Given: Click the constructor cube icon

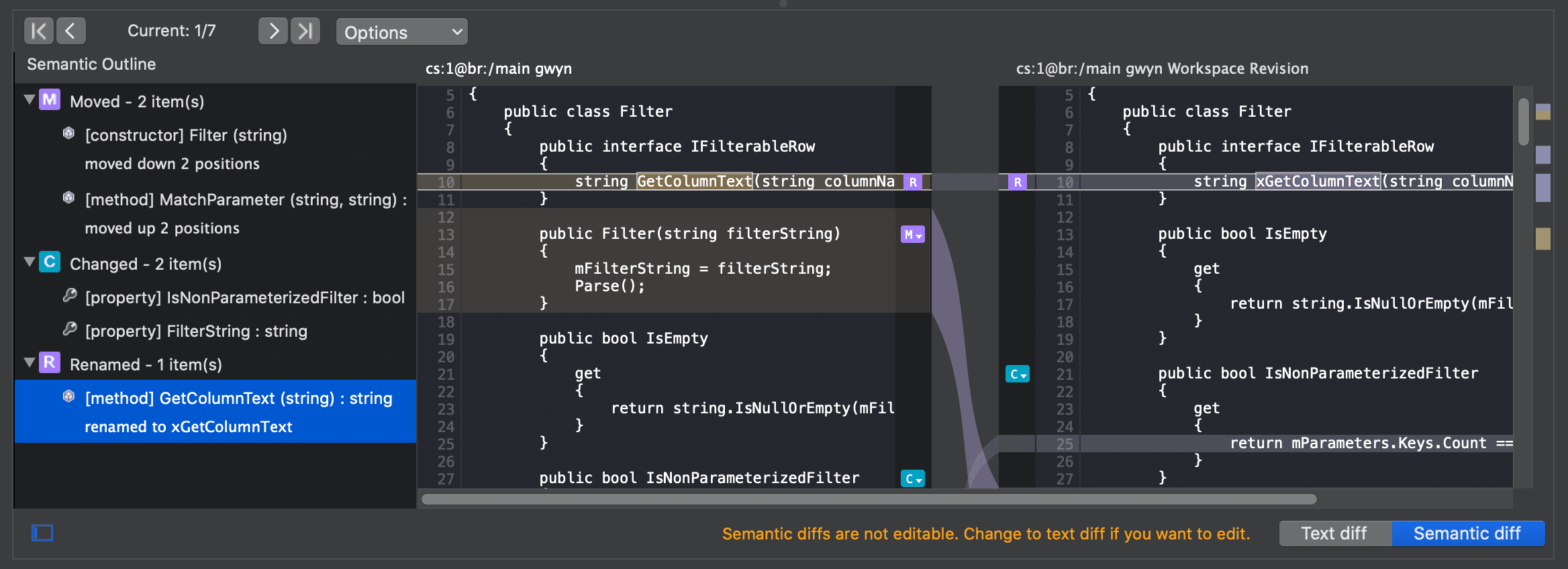Looking at the screenshot, I should click(x=68, y=134).
